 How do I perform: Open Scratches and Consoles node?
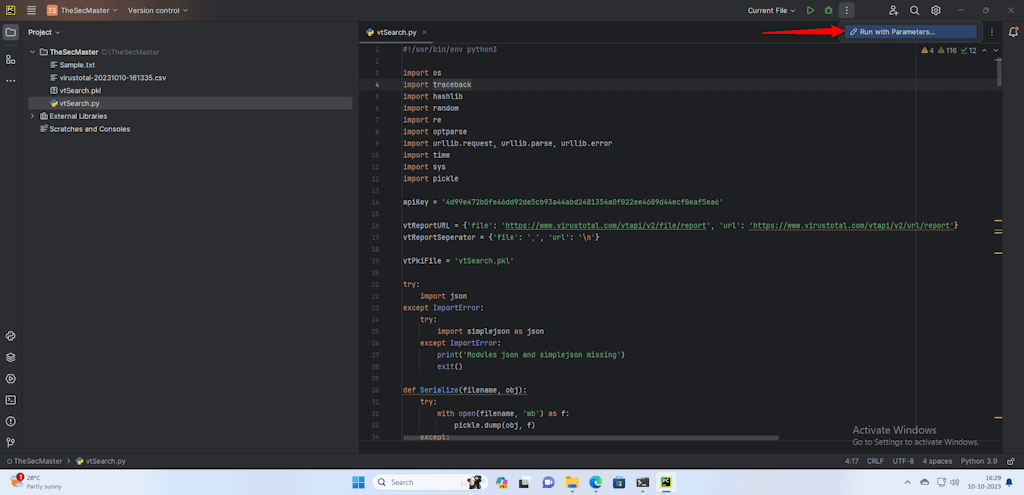(x=85, y=129)
